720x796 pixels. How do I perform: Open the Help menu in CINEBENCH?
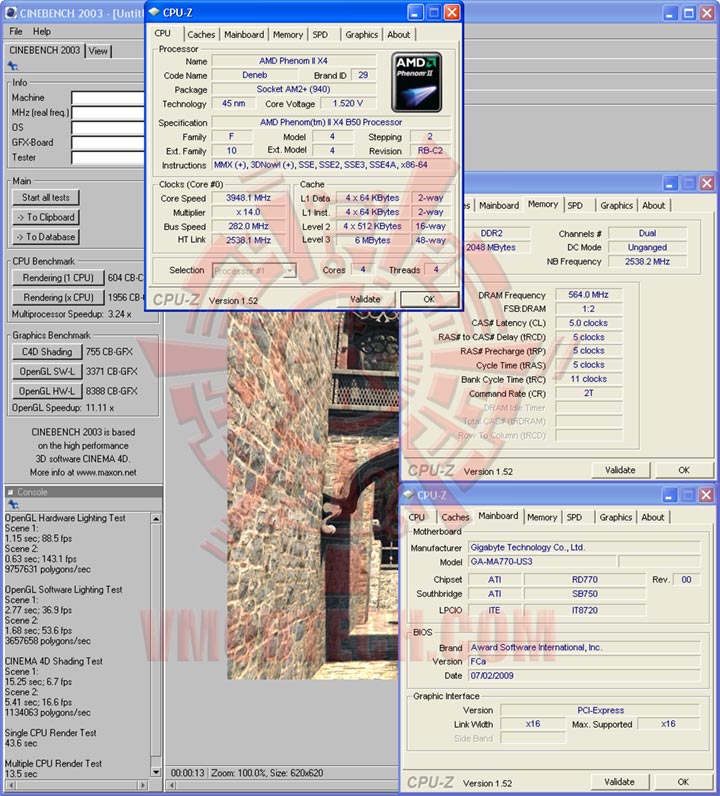coord(42,31)
